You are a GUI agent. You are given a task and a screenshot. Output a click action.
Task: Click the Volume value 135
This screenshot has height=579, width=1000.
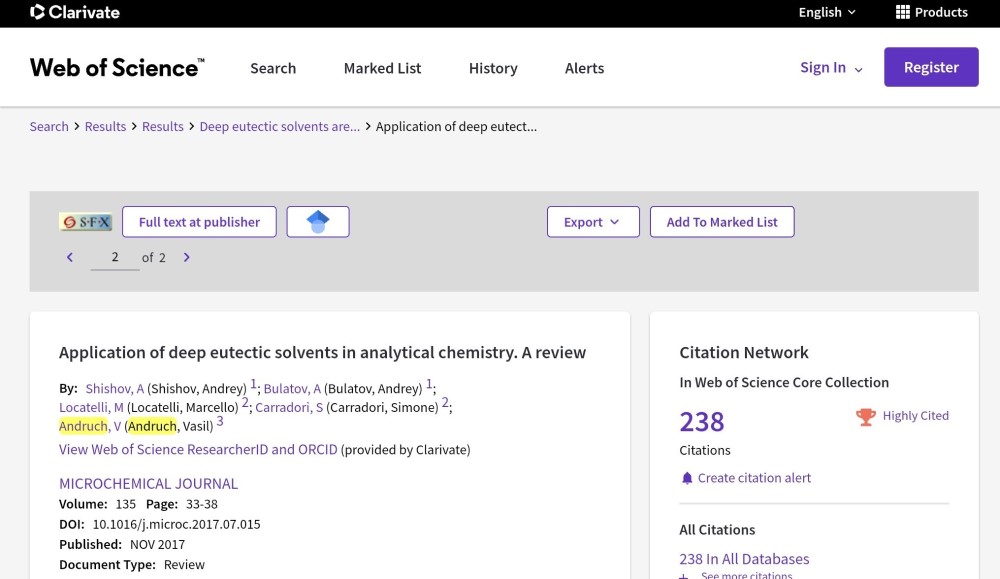click(126, 504)
